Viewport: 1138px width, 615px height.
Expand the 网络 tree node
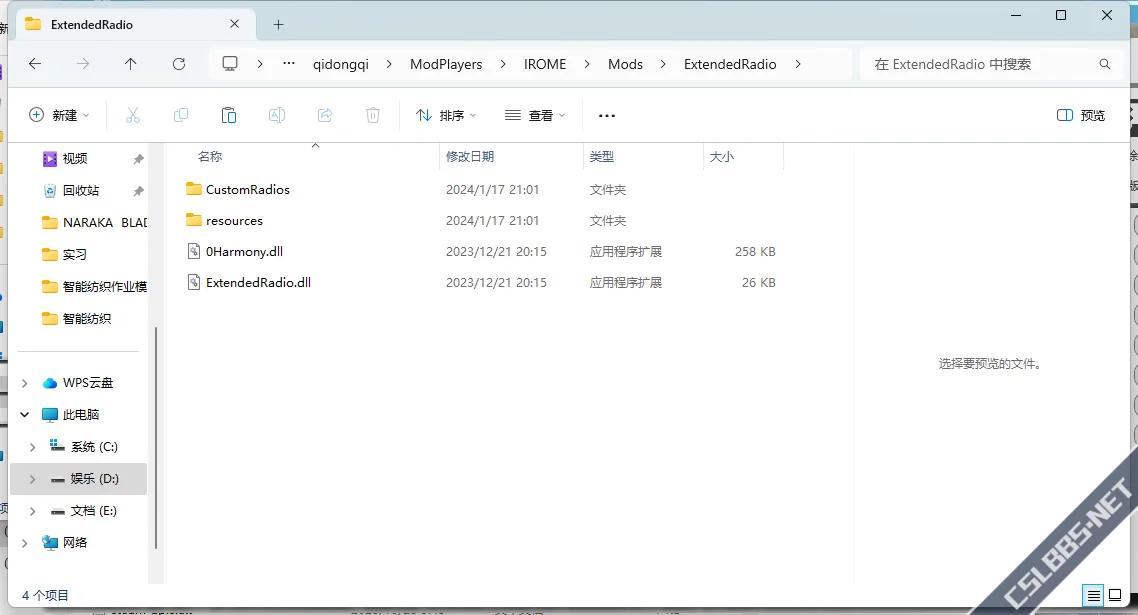pos(25,542)
